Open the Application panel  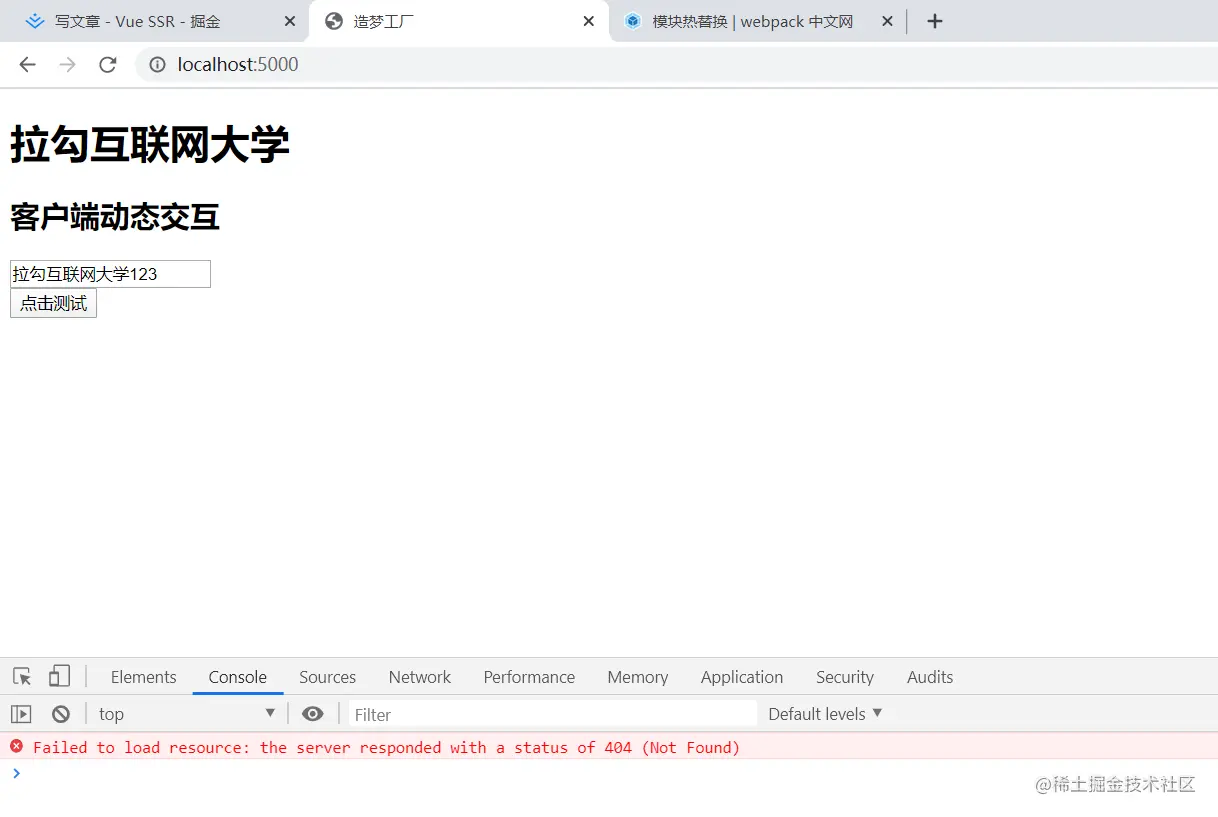742,677
